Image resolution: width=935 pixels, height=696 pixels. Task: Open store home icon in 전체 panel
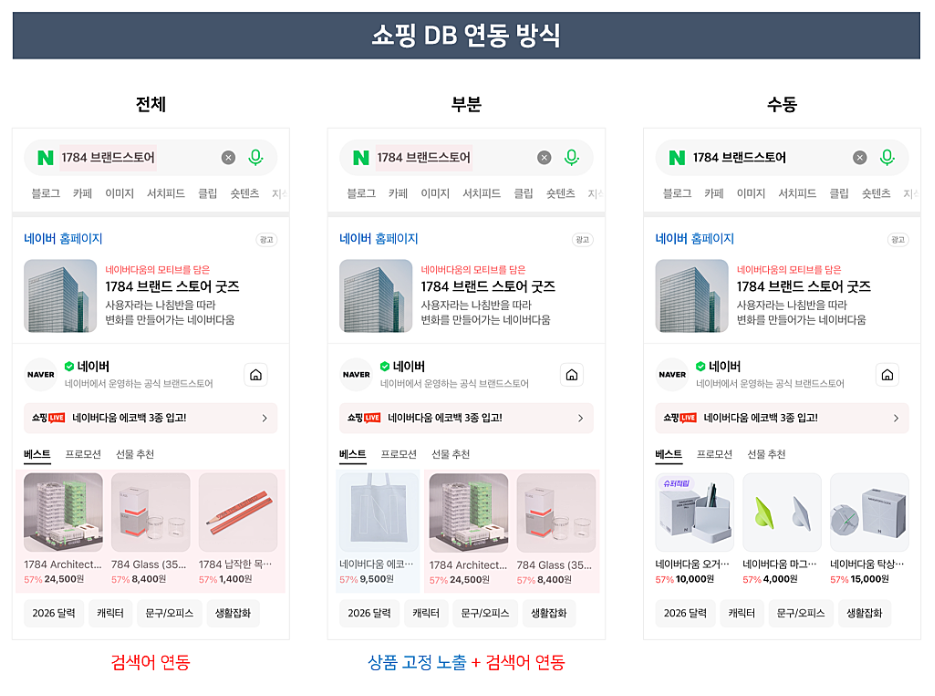pyautogui.click(x=256, y=375)
